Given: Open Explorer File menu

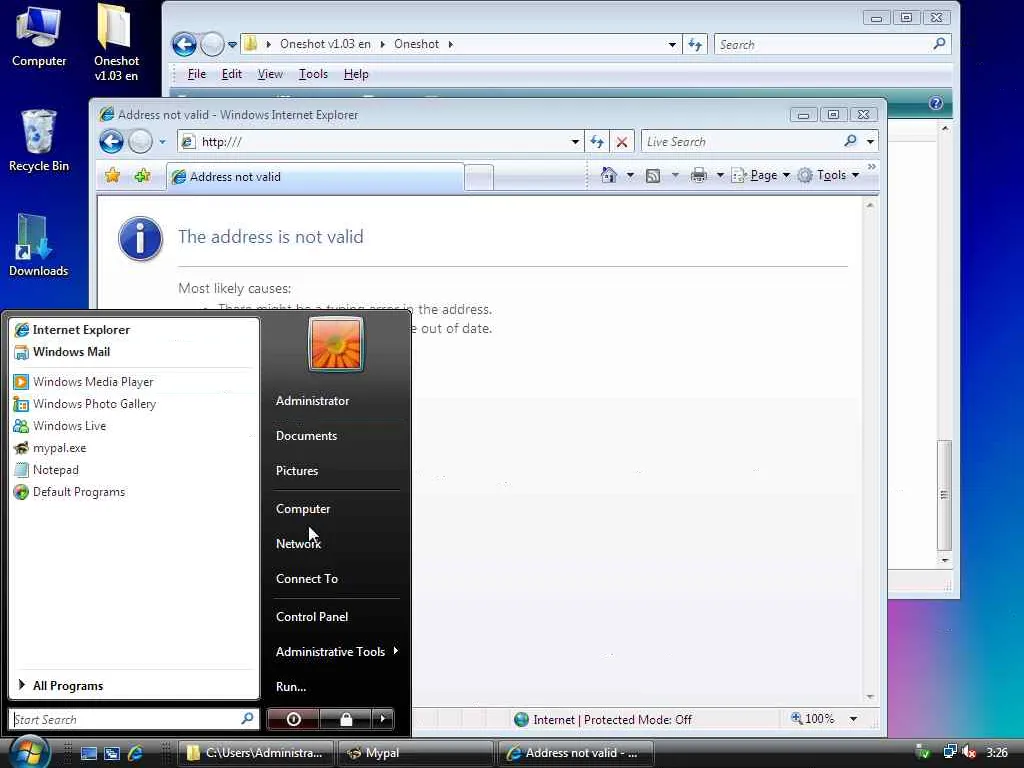Looking at the screenshot, I should click(x=197, y=74).
